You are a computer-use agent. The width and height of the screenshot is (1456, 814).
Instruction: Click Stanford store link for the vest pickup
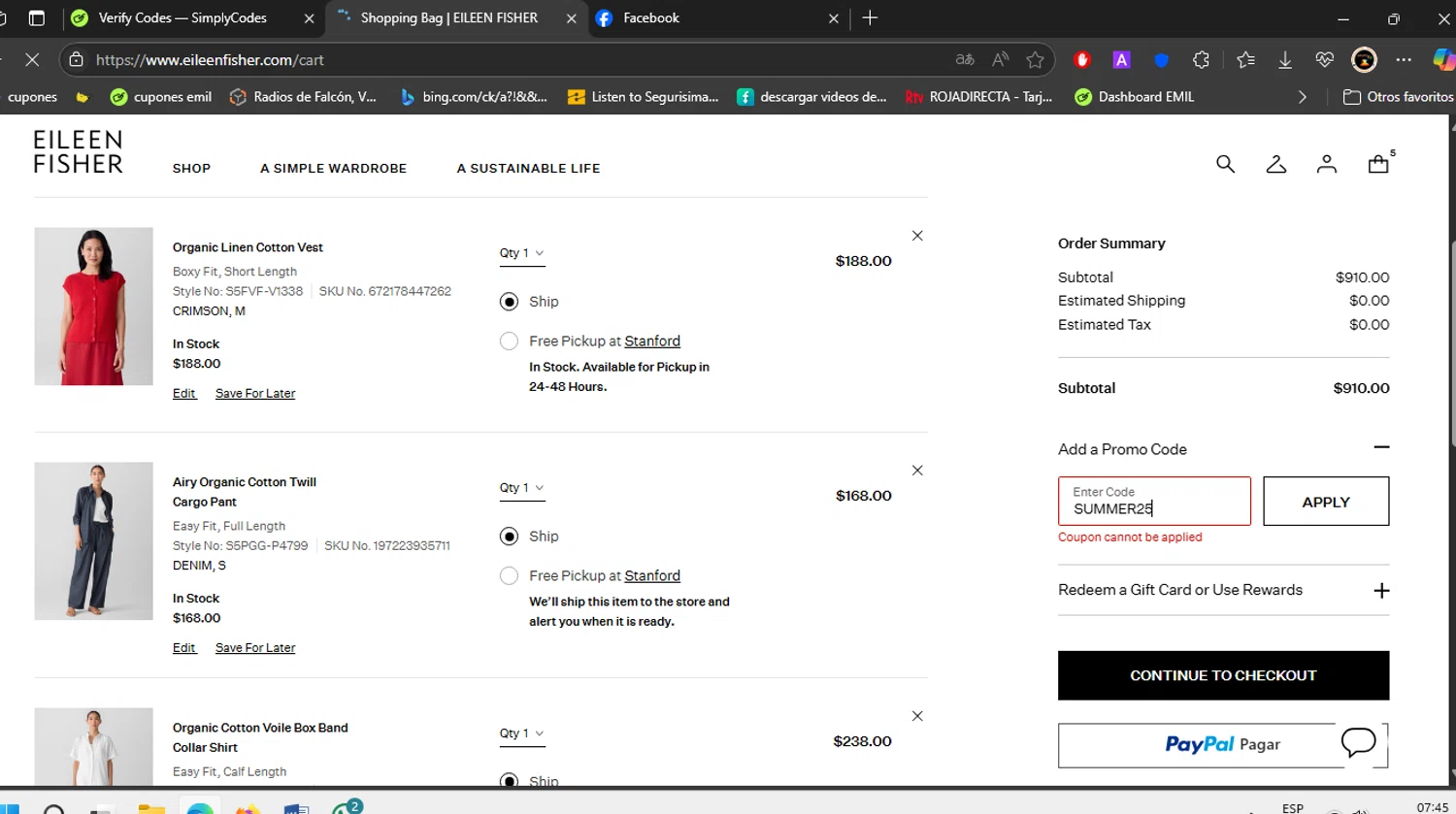(x=652, y=342)
